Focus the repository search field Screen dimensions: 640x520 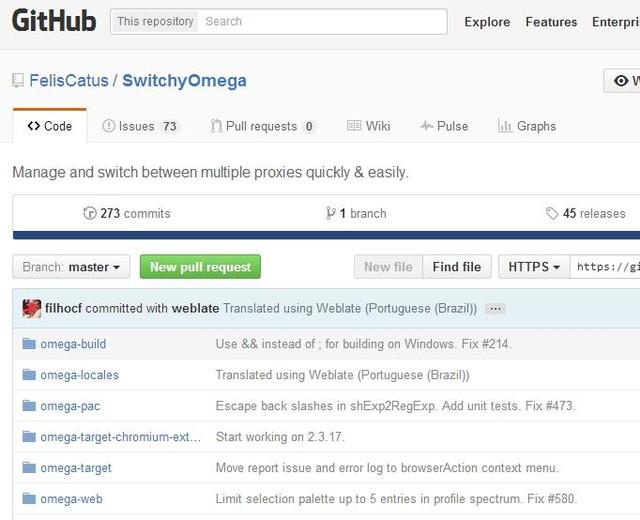tap(320, 21)
